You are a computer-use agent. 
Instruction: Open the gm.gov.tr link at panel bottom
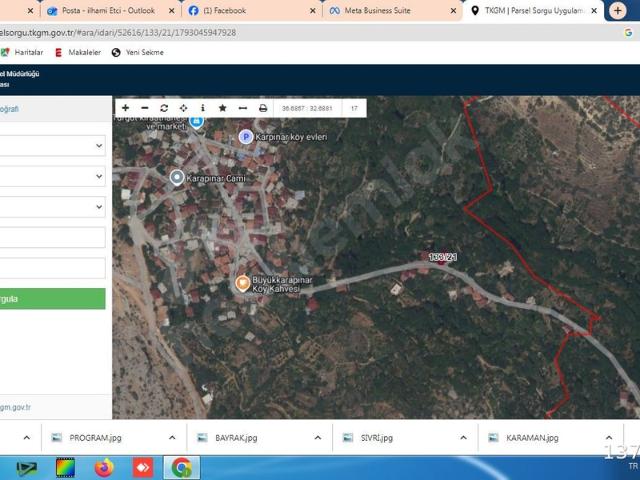(15, 407)
